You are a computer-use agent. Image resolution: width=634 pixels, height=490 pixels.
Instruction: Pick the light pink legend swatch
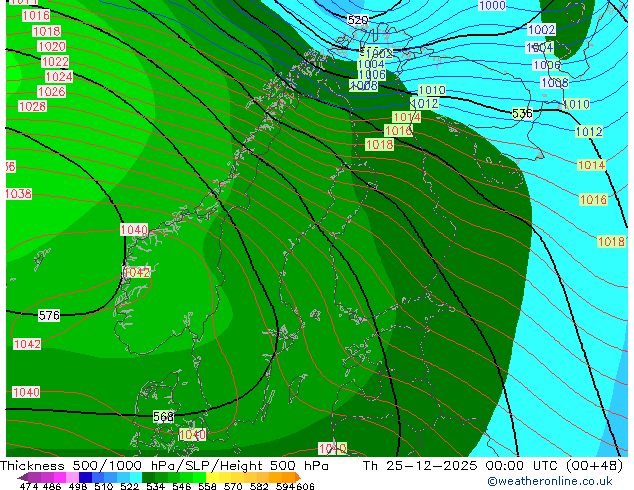[72, 477]
